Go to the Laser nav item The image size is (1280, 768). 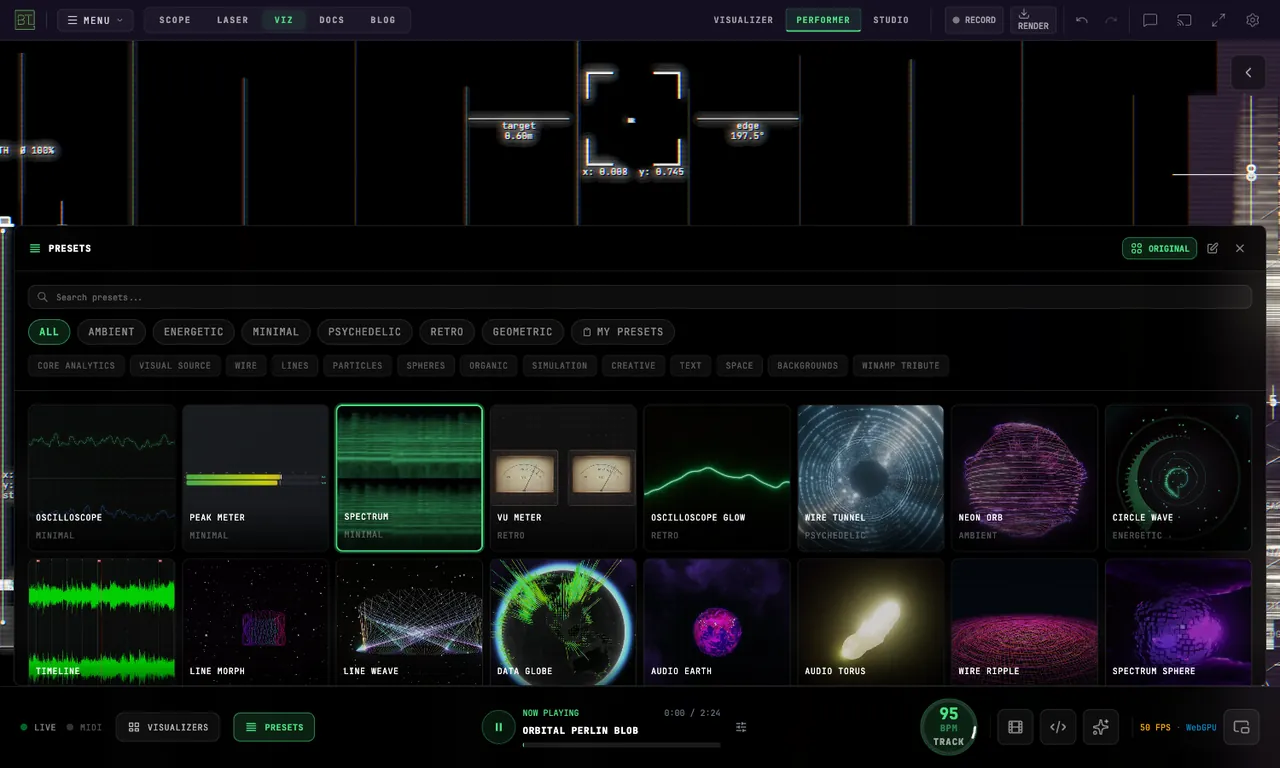tap(233, 20)
